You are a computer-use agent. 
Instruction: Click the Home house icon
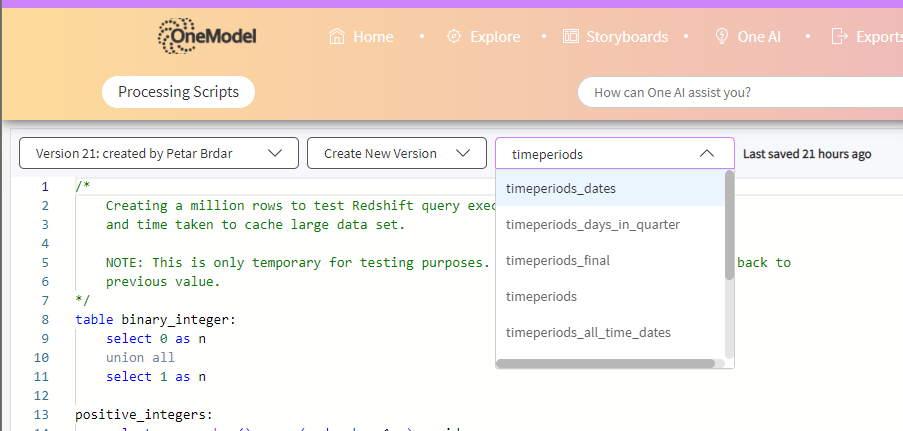pyautogui.click(x=337, y=37)
